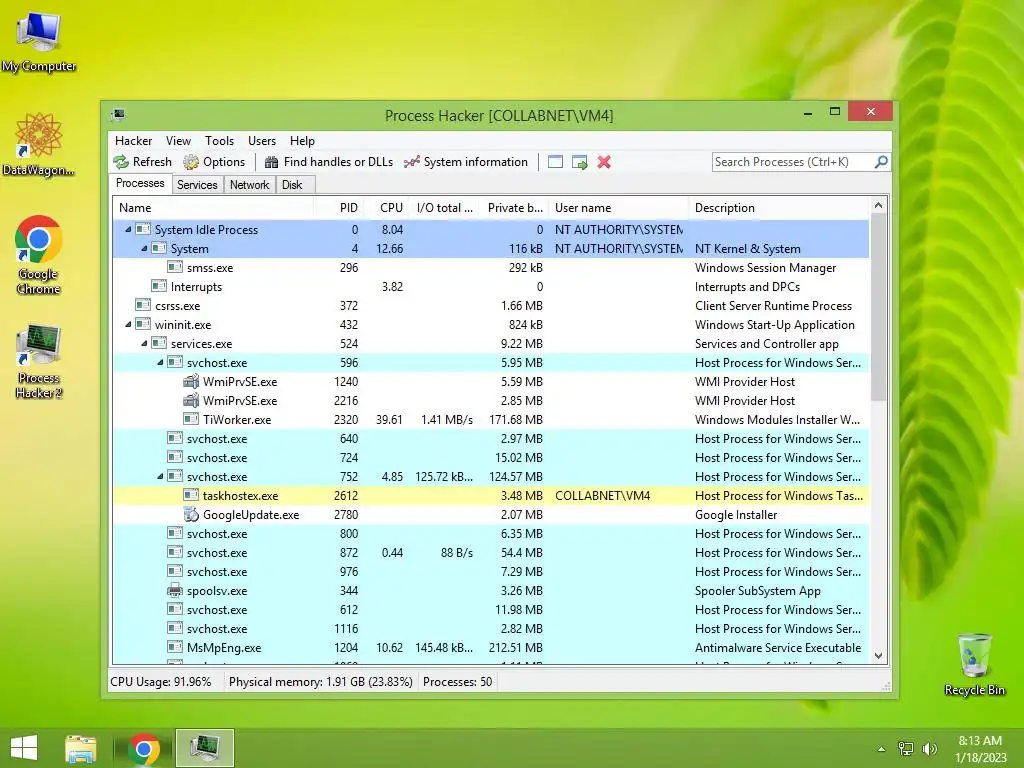Select the Recycle Bin icon
The image size is (1024, 768).
(974, 664)
